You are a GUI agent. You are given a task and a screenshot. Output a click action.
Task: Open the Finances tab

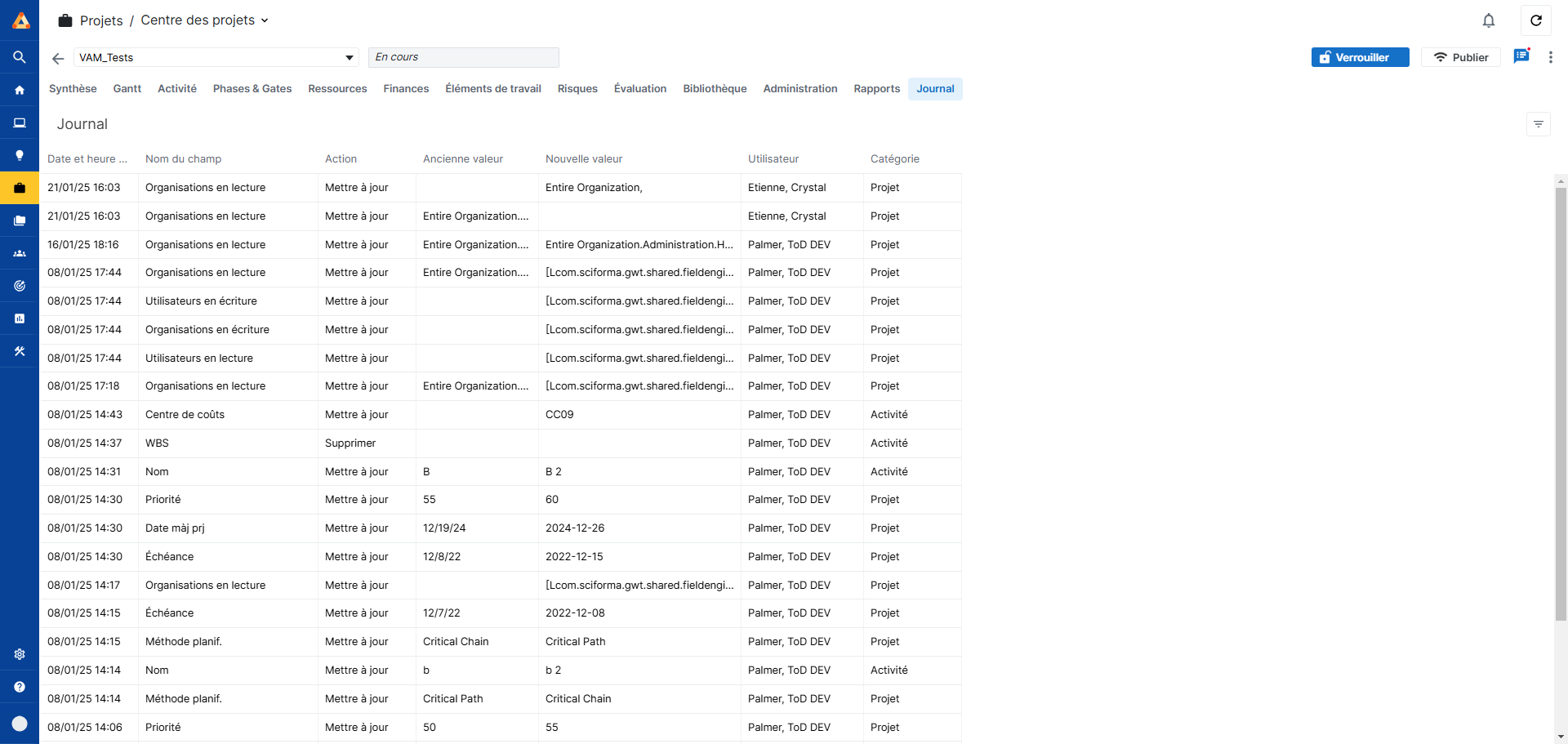click(406, 89)
